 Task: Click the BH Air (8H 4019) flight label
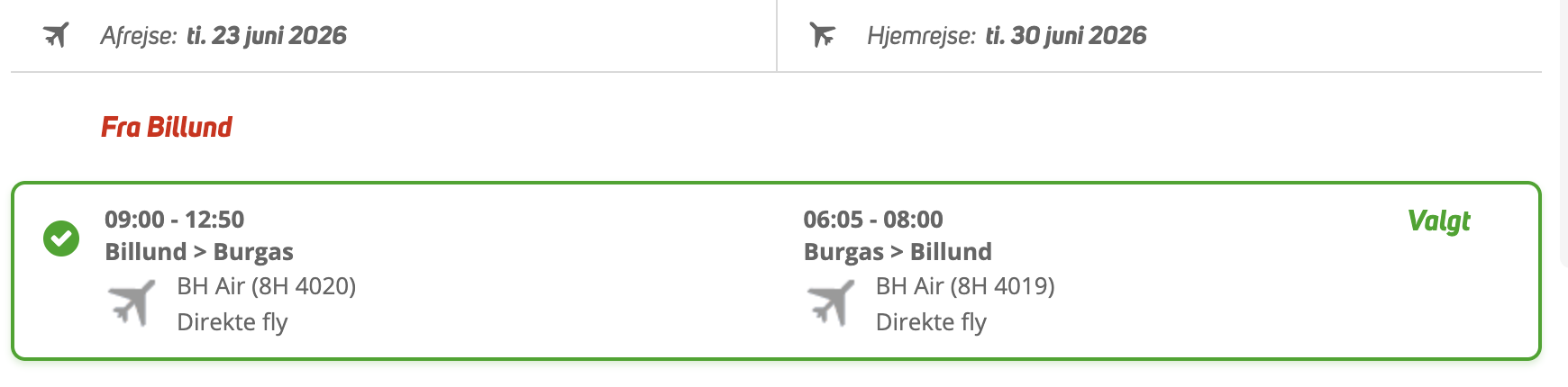pos(965,286)
